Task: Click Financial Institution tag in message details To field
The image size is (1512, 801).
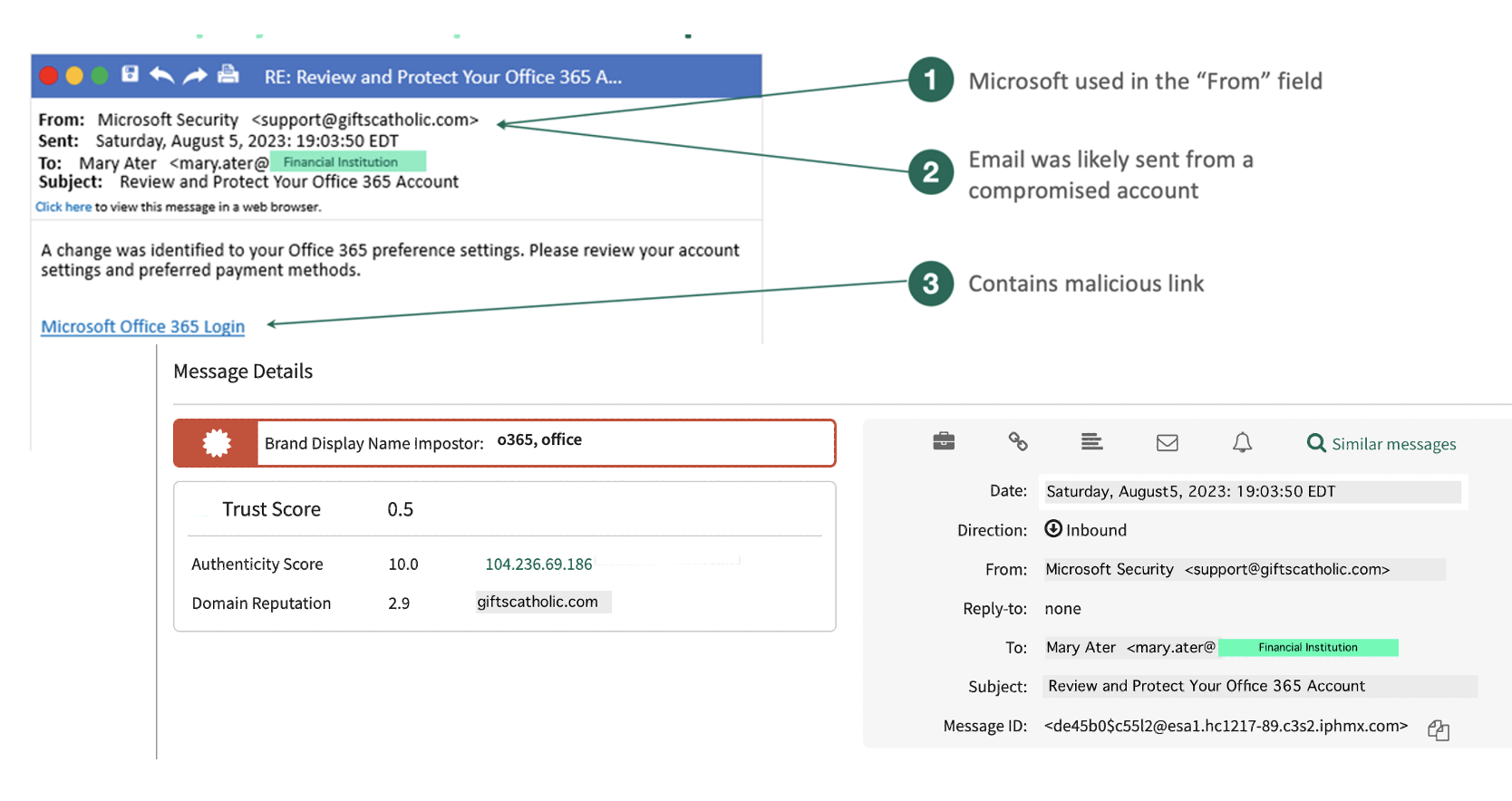Action: click(x=1308, y=647)
